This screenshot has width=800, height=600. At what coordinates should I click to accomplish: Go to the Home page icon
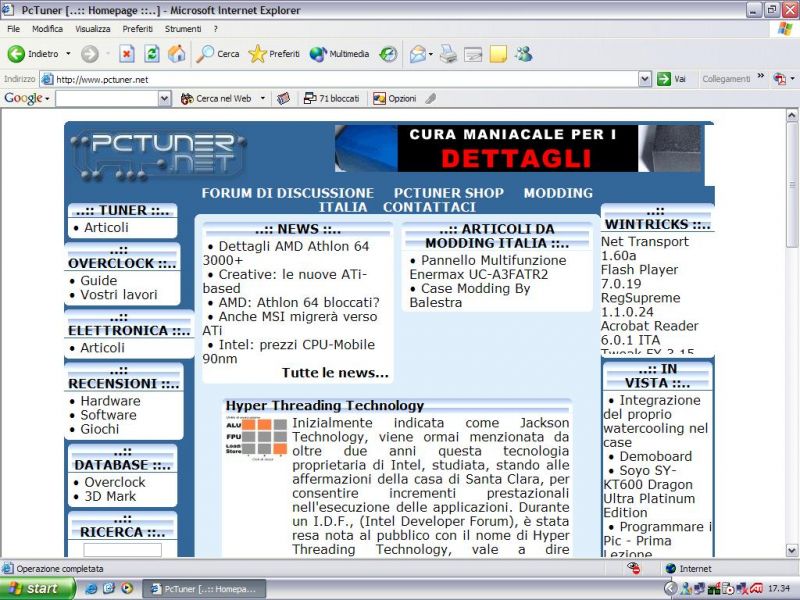177,54
